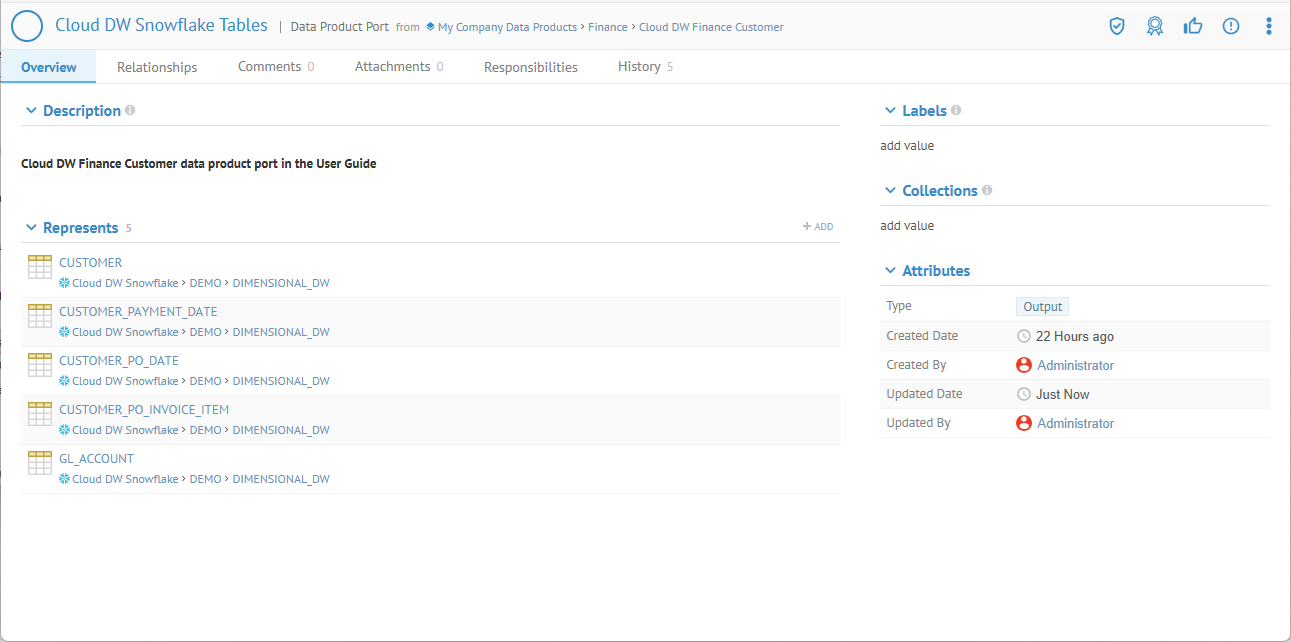Viewport: 1291px width, 642px height.
Task: Open the History tab
Action: coord(639,67)
